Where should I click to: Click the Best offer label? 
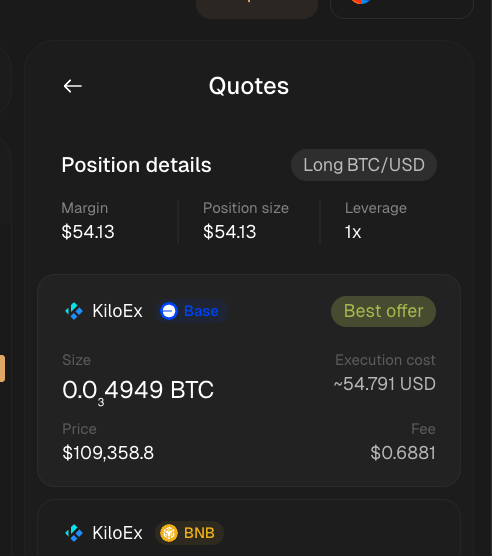pos(384,311)
